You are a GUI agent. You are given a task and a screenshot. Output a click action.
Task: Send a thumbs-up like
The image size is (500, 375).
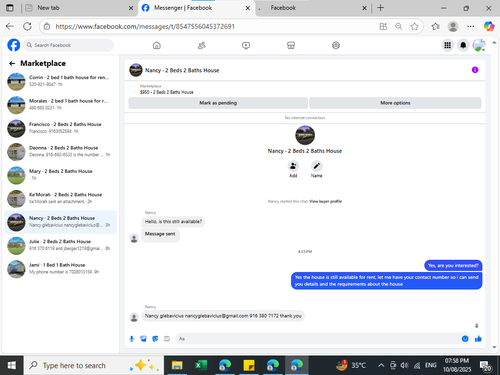tap(478, 339)
